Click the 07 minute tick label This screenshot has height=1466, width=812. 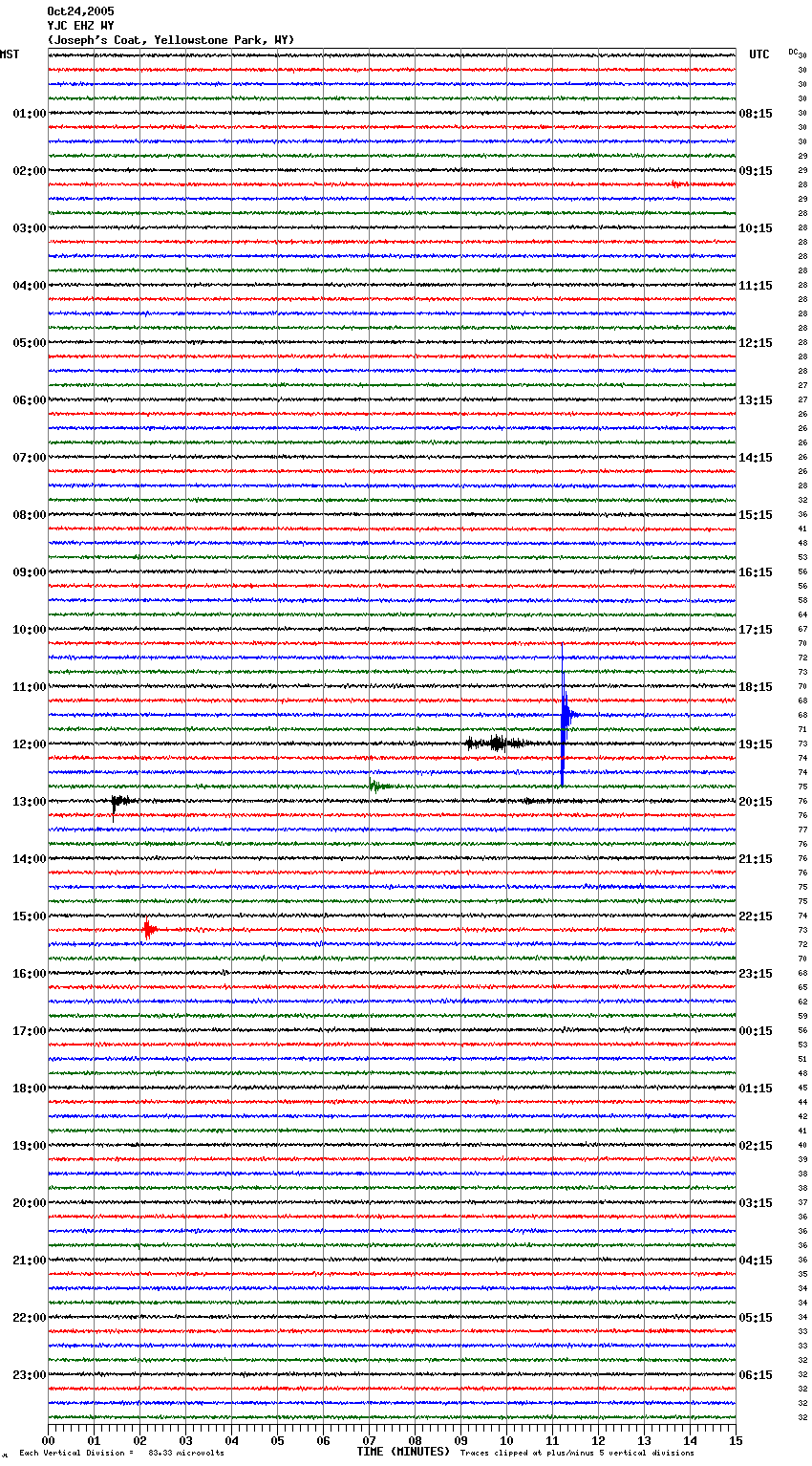[369, 1440]
